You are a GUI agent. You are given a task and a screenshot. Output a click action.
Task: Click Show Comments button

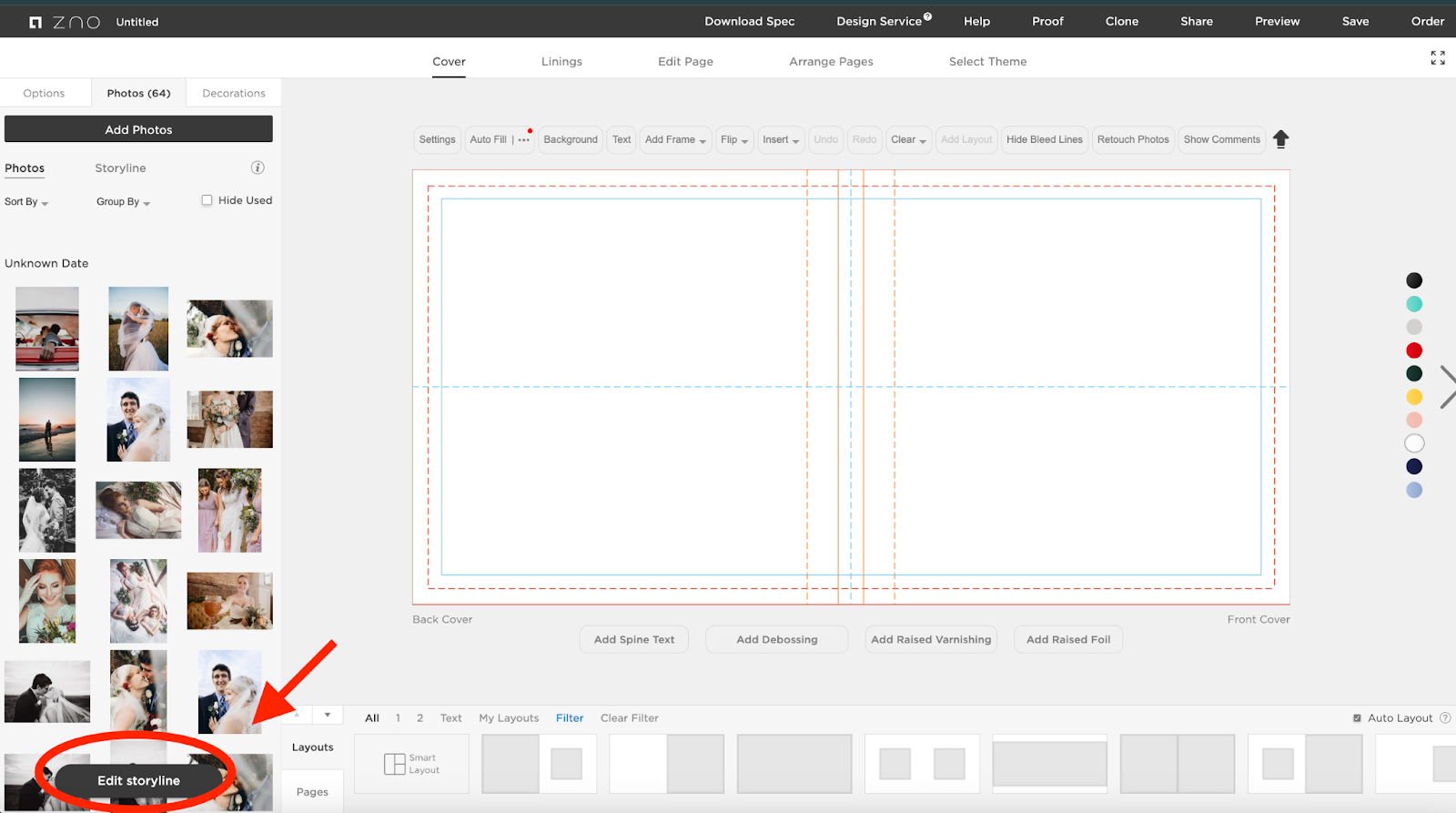point(1222,139)
